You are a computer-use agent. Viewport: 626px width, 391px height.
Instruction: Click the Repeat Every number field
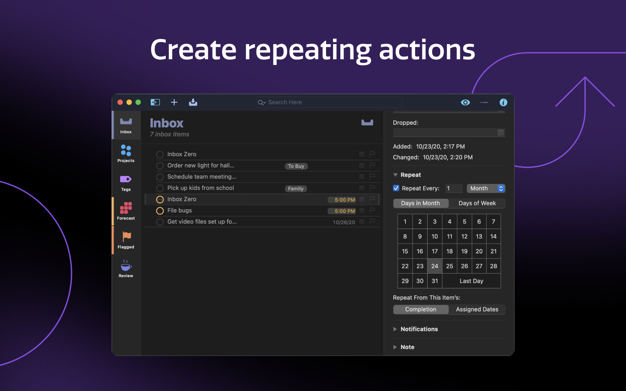pyautogui.click(x=454, y=188)
